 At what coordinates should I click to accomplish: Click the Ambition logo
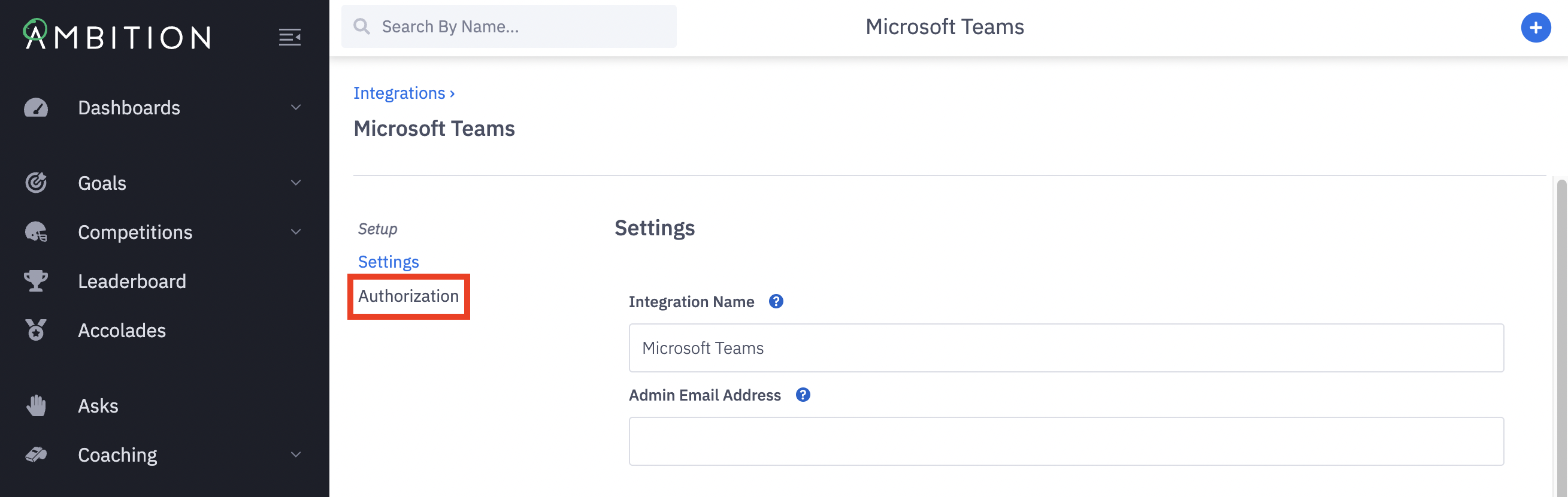(117, 35)
